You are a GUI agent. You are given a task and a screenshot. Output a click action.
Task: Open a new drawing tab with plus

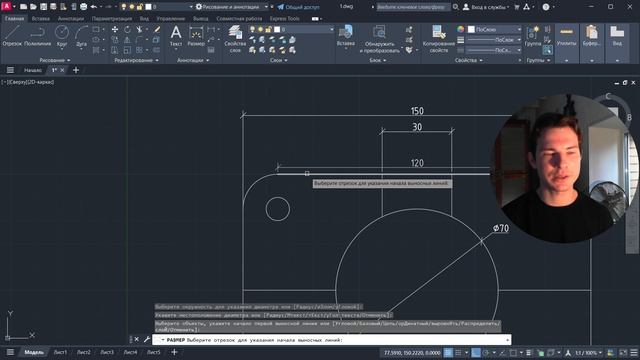tap(76, 70)
